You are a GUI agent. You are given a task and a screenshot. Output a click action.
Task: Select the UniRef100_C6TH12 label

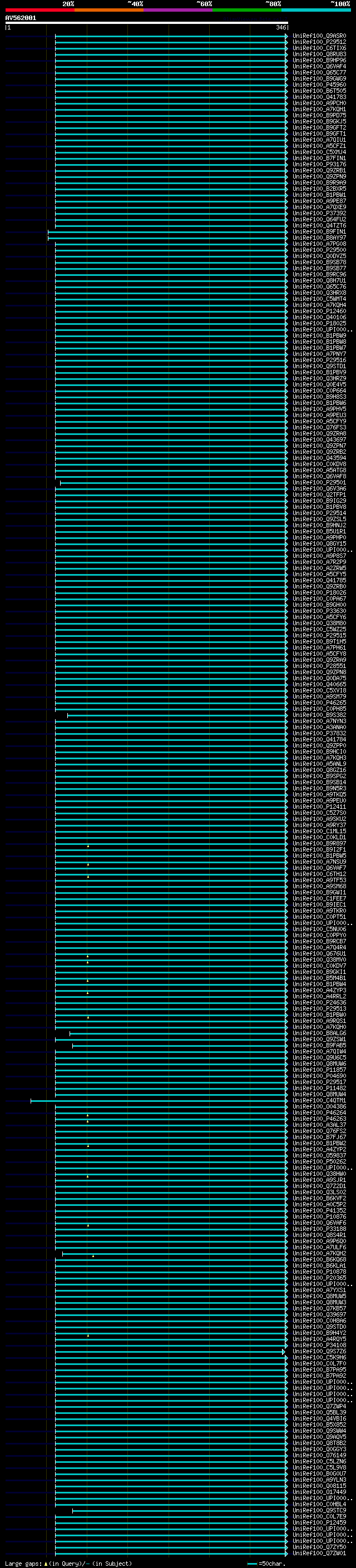pos(319,874)
